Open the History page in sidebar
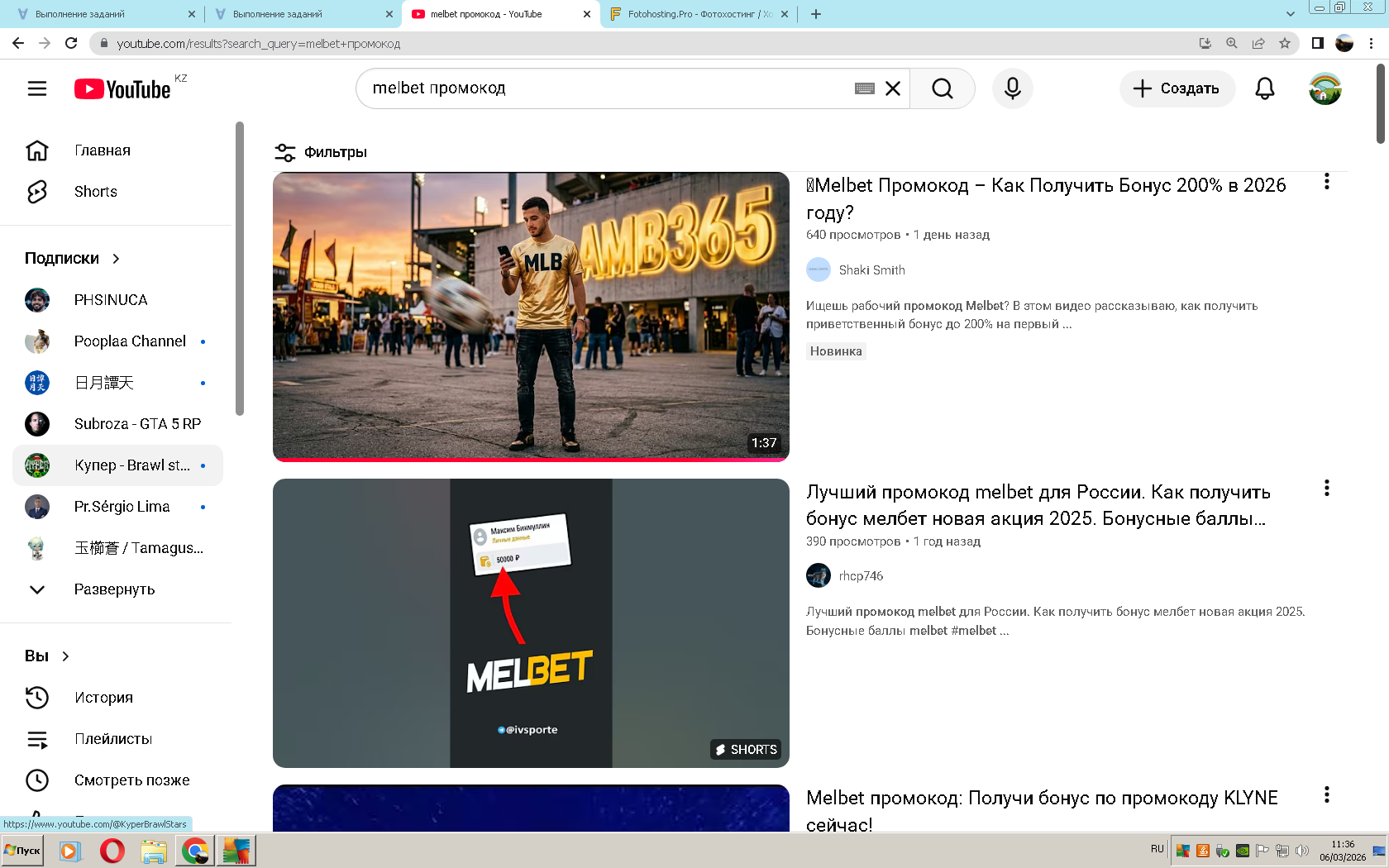The image size is (1389, 868). click(x=103, y=698)
